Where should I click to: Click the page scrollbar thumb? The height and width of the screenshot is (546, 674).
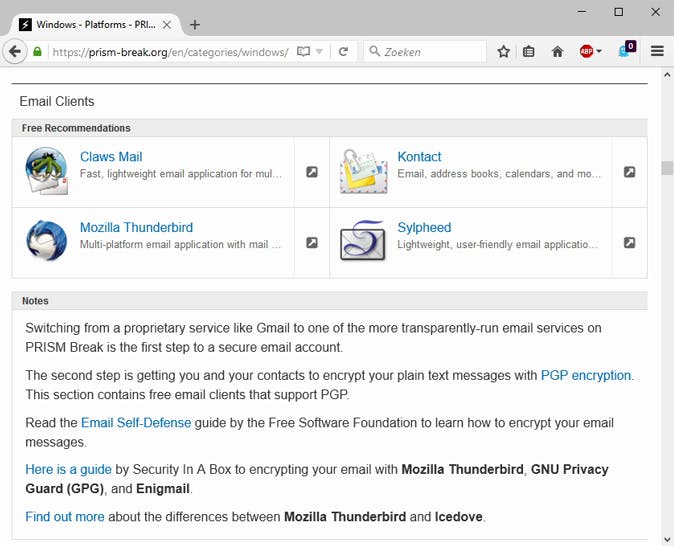(x=667, y=168)
